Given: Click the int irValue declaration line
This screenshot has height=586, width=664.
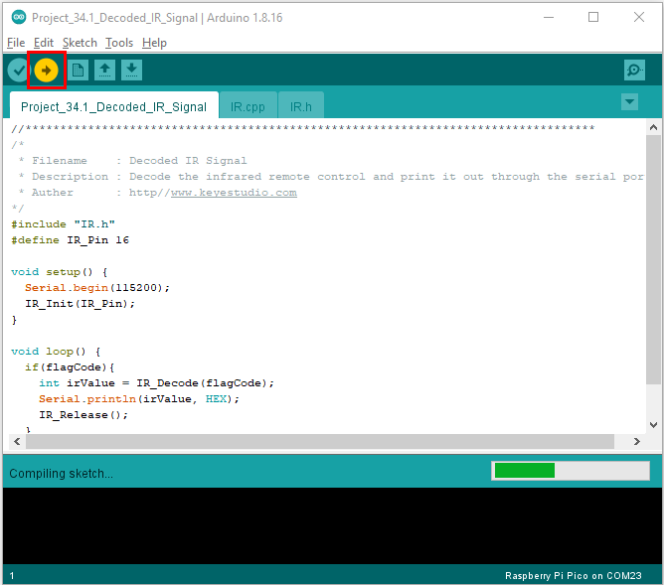Looking at the screenshot, I should [x=157, y=383].
